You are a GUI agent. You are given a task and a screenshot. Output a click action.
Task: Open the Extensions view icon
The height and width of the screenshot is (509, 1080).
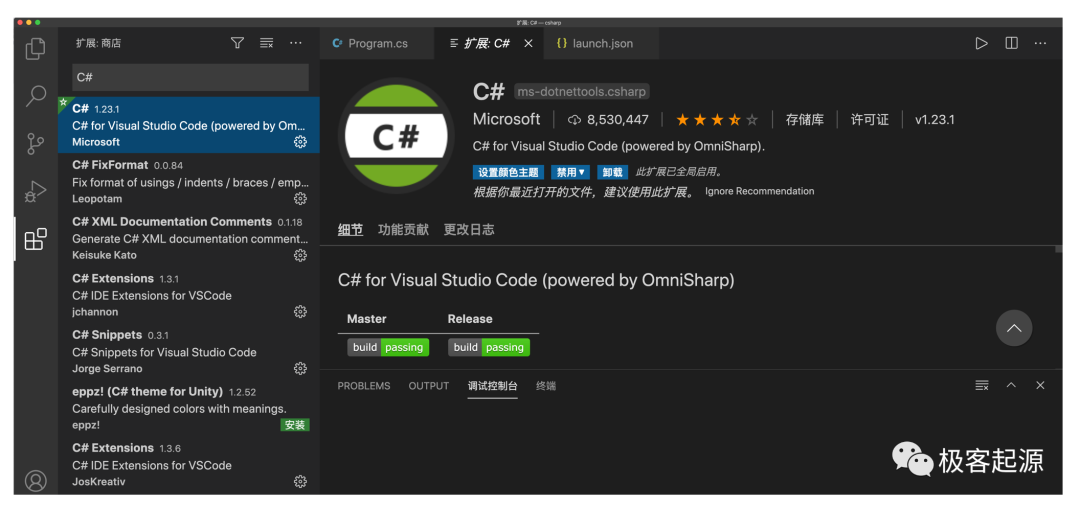click(35, 239)
